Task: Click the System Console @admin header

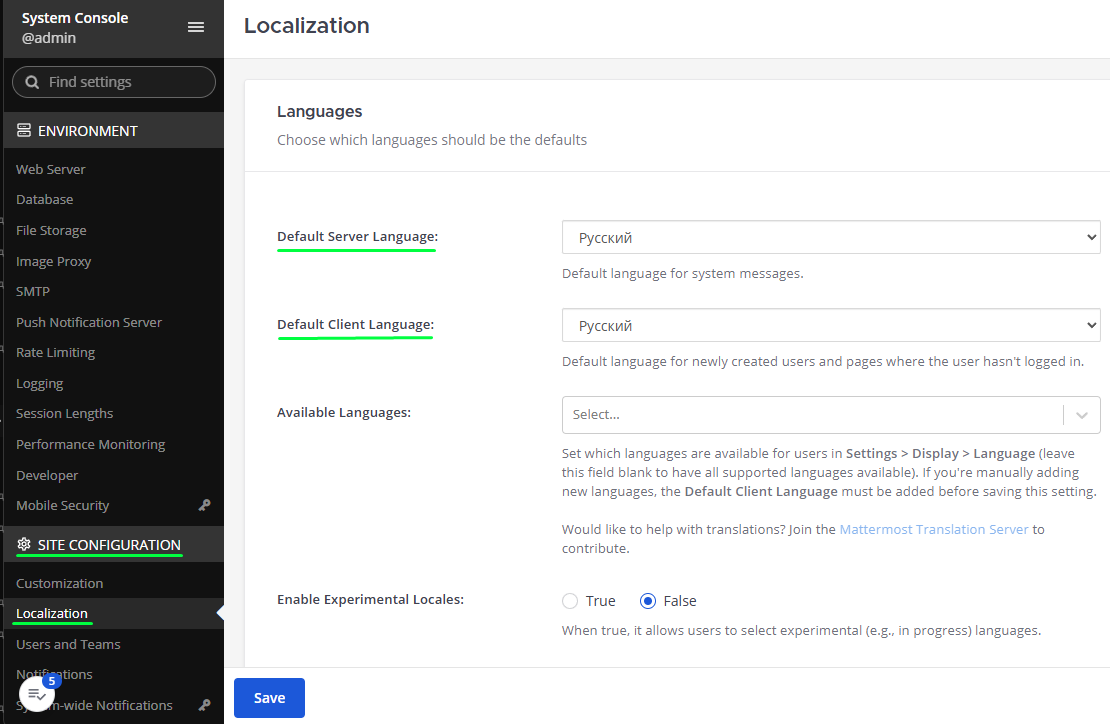Action: click(x=75, y=28)
